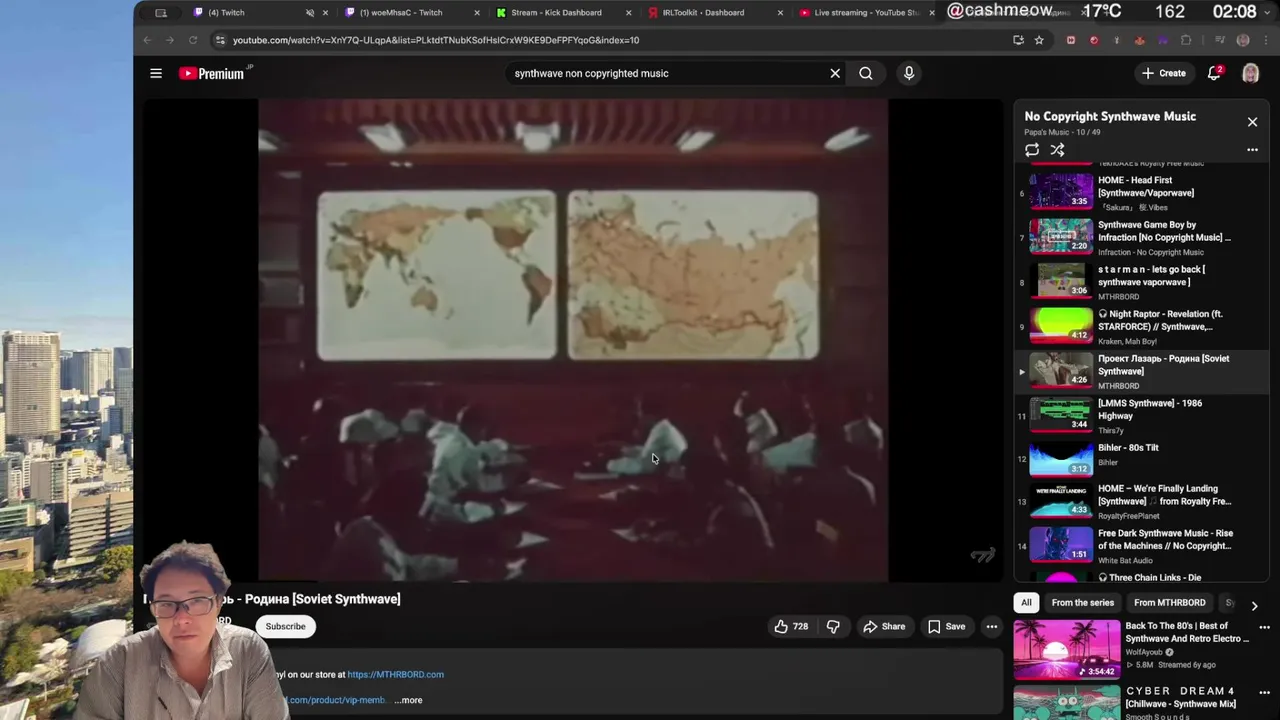
Task: Select From the series chip
Action: 1082,603
